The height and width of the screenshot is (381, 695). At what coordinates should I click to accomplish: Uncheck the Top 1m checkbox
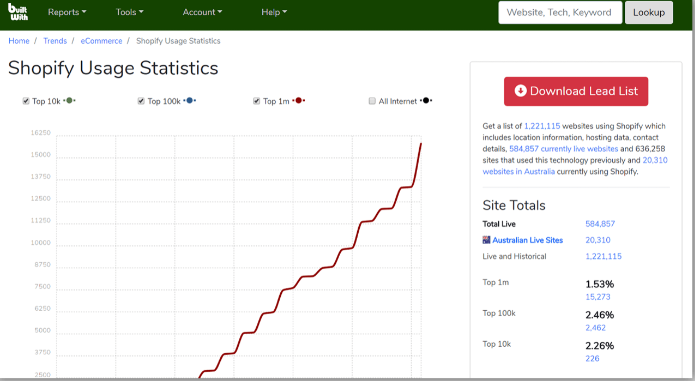(x=256, y=101)
